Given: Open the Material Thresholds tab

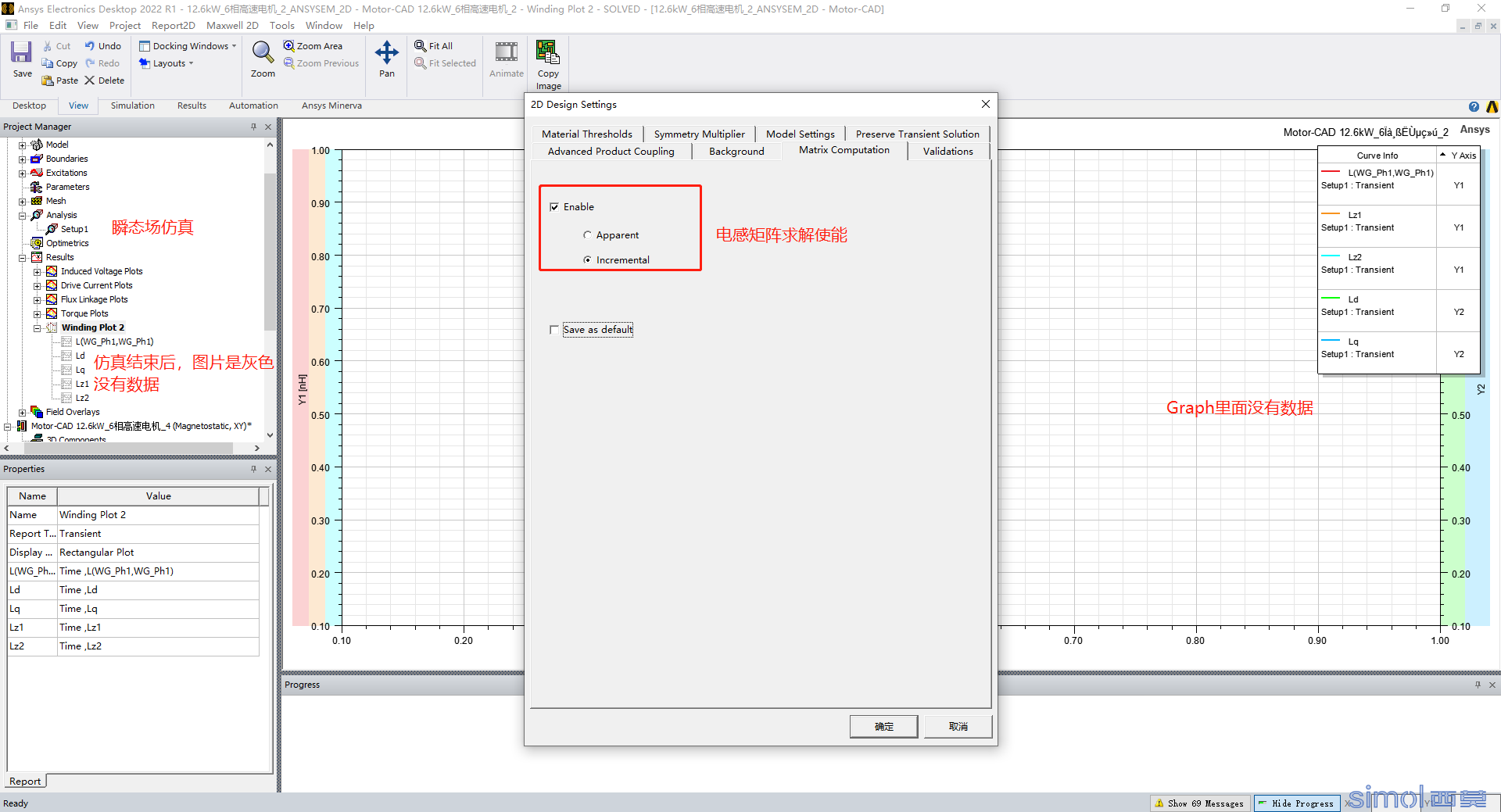Looking at the screenshot, I should pyautogui.click(x=587, y=134).
